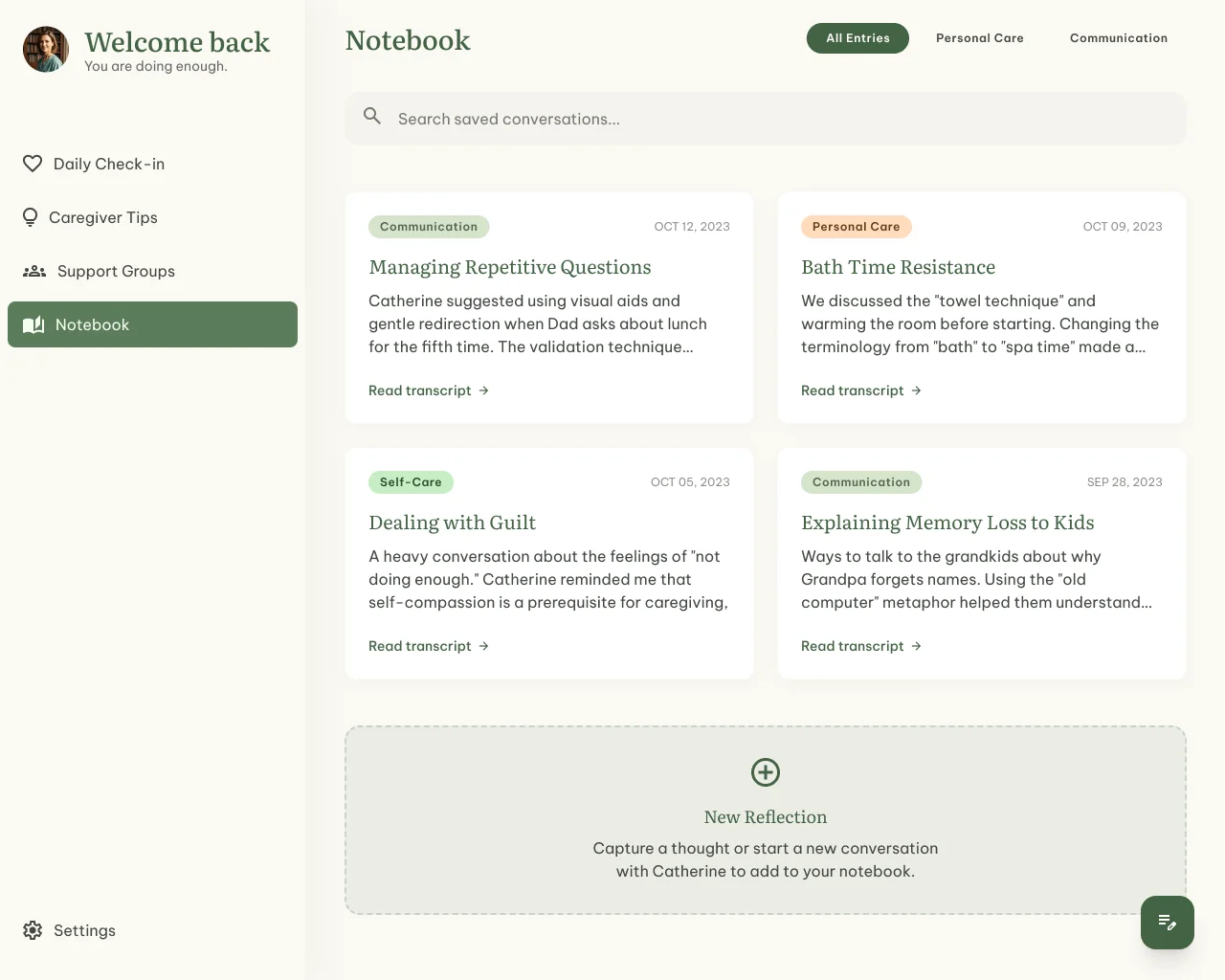The image size is (1225, 980).
Task: Read transcript for Managing Repetitive Questions
Action: 429,390
